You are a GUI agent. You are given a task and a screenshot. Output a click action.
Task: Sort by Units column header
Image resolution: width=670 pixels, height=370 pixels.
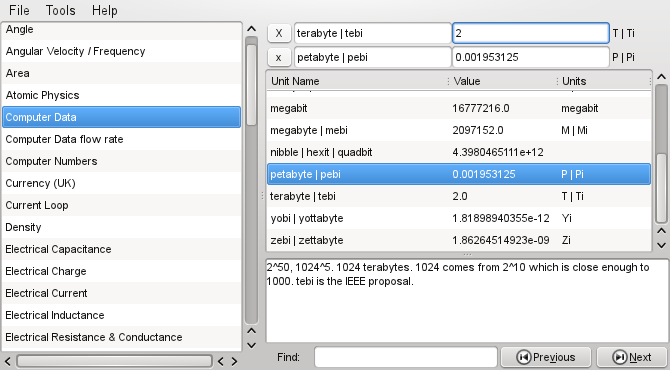point(605,81)
